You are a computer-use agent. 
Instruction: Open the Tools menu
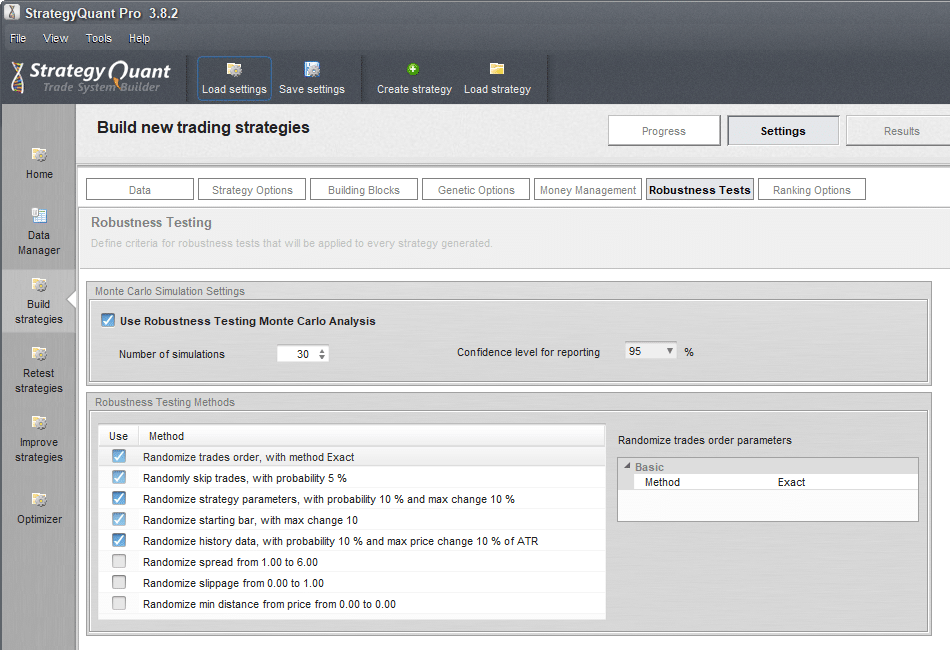pyautogui.click(x=99, y=38)
